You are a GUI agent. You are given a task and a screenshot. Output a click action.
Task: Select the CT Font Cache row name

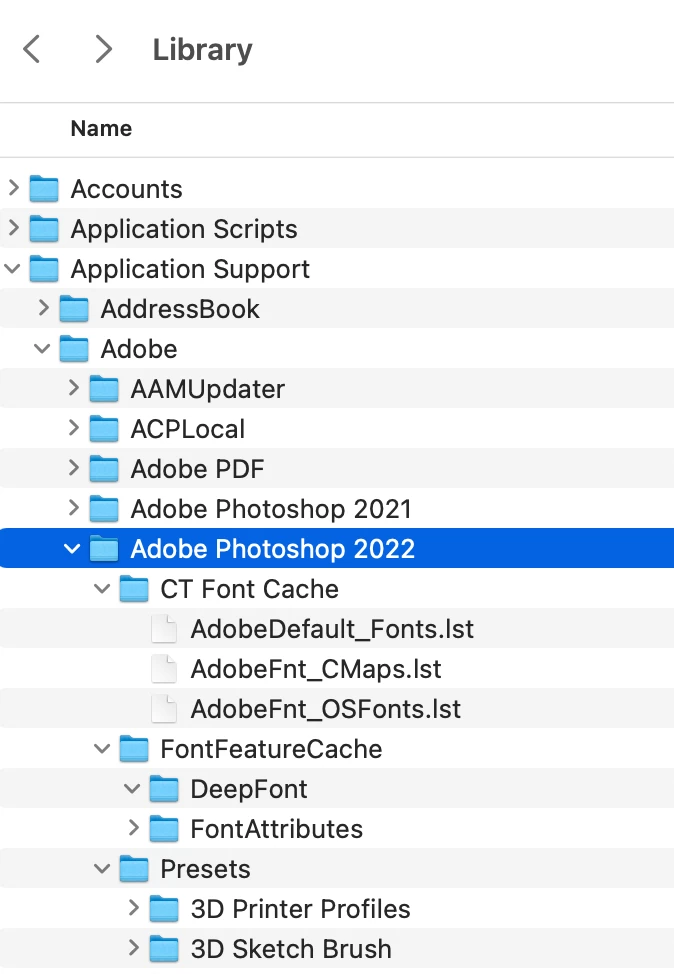tap(250, 589)
